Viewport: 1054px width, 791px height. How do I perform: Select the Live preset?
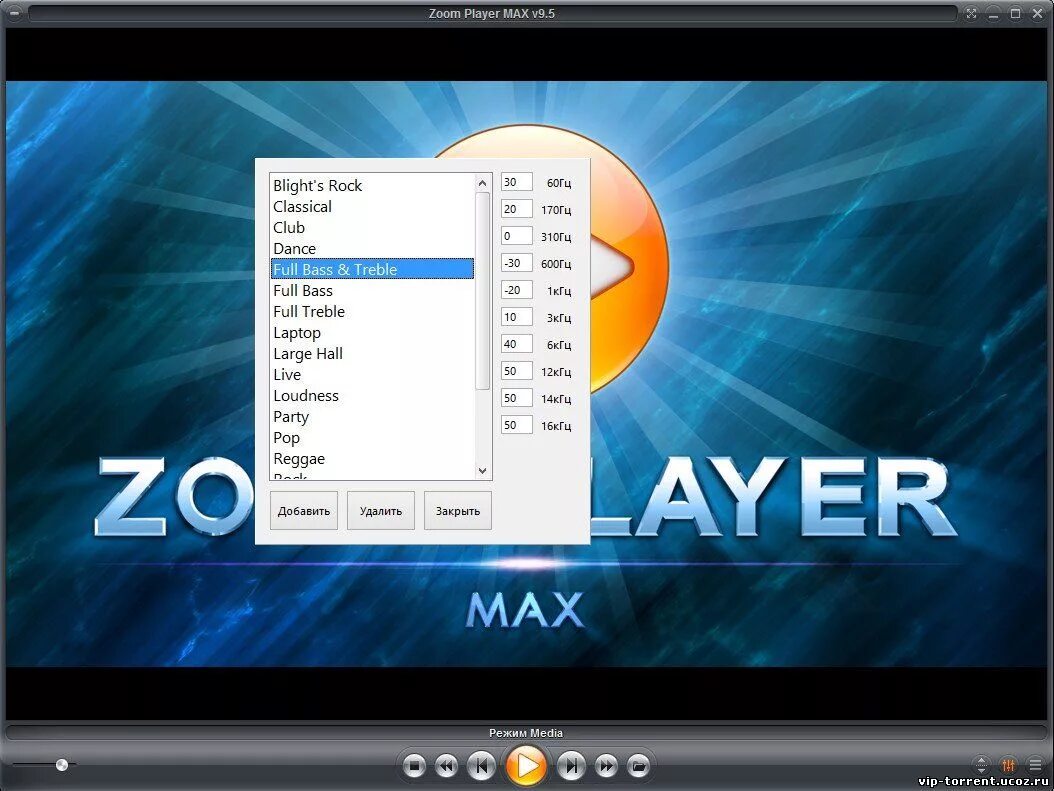pos(372,374)
